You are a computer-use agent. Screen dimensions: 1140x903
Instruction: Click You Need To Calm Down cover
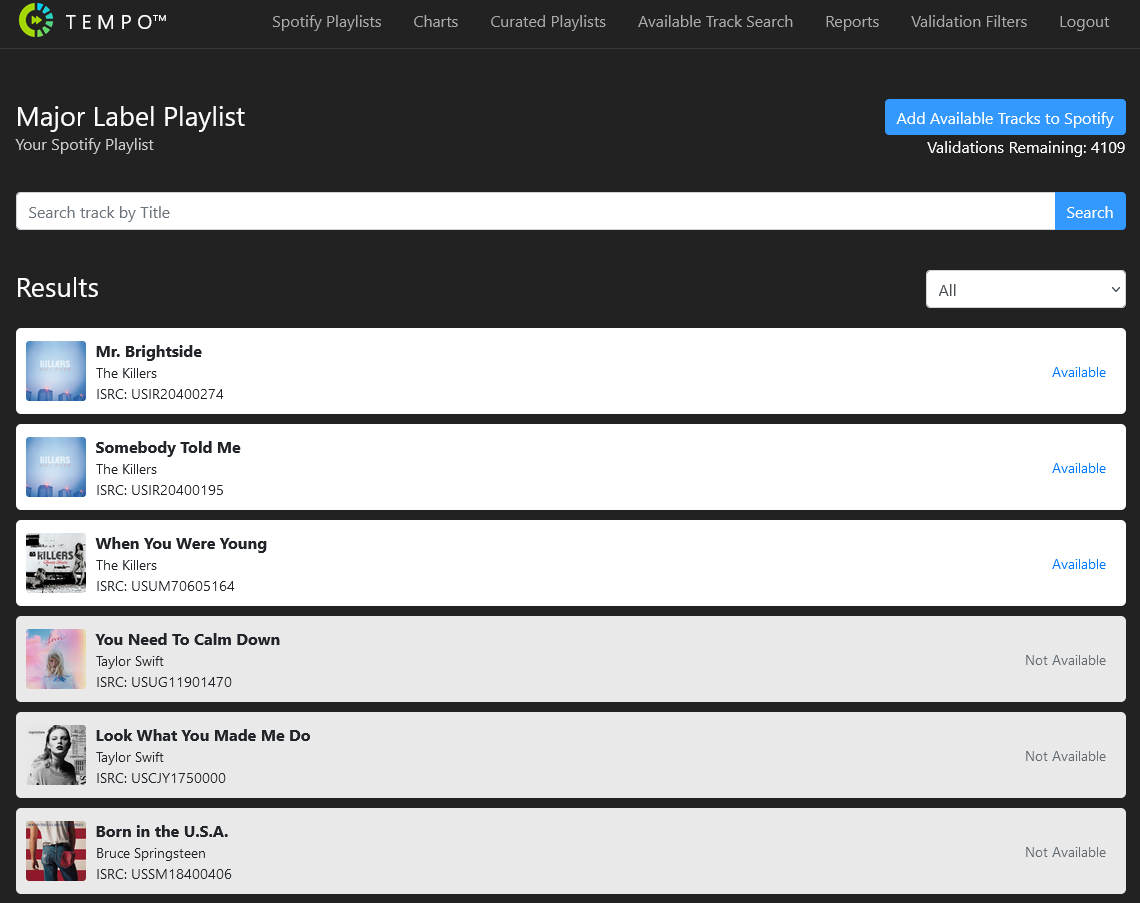[56, 659]
